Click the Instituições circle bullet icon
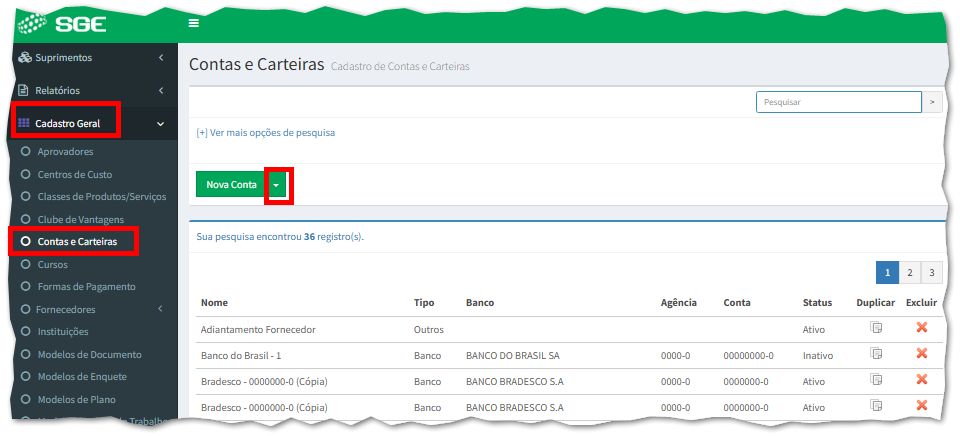 pyautogui.click(x=25, y=331)
